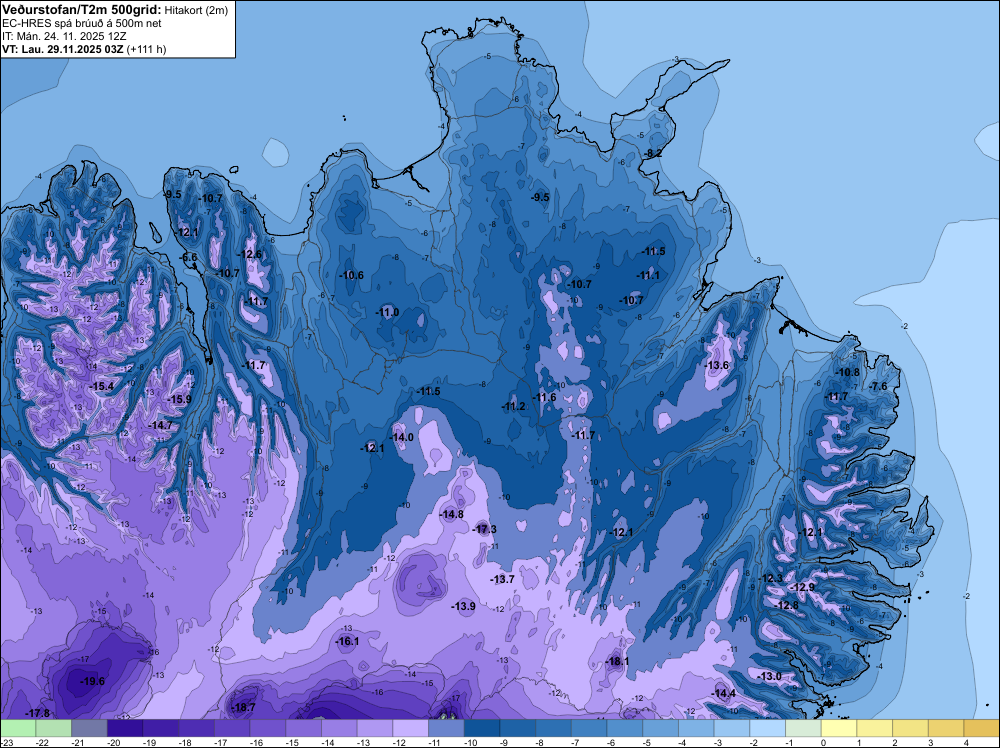
Task: Click the -12.9 temperature value
Action: pos(803,587)
